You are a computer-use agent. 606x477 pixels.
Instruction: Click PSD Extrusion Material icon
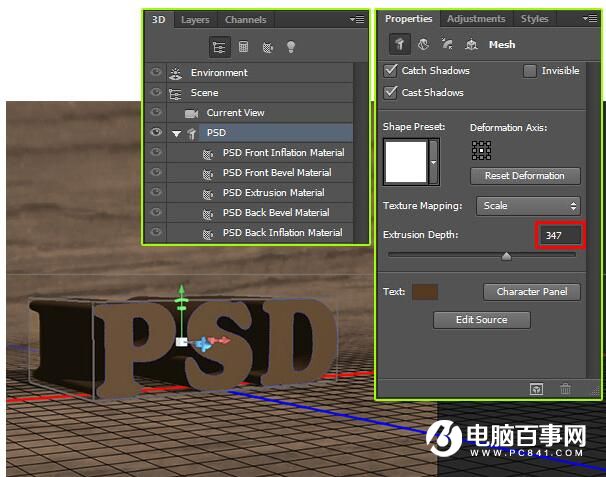click(x=208, y=194)
